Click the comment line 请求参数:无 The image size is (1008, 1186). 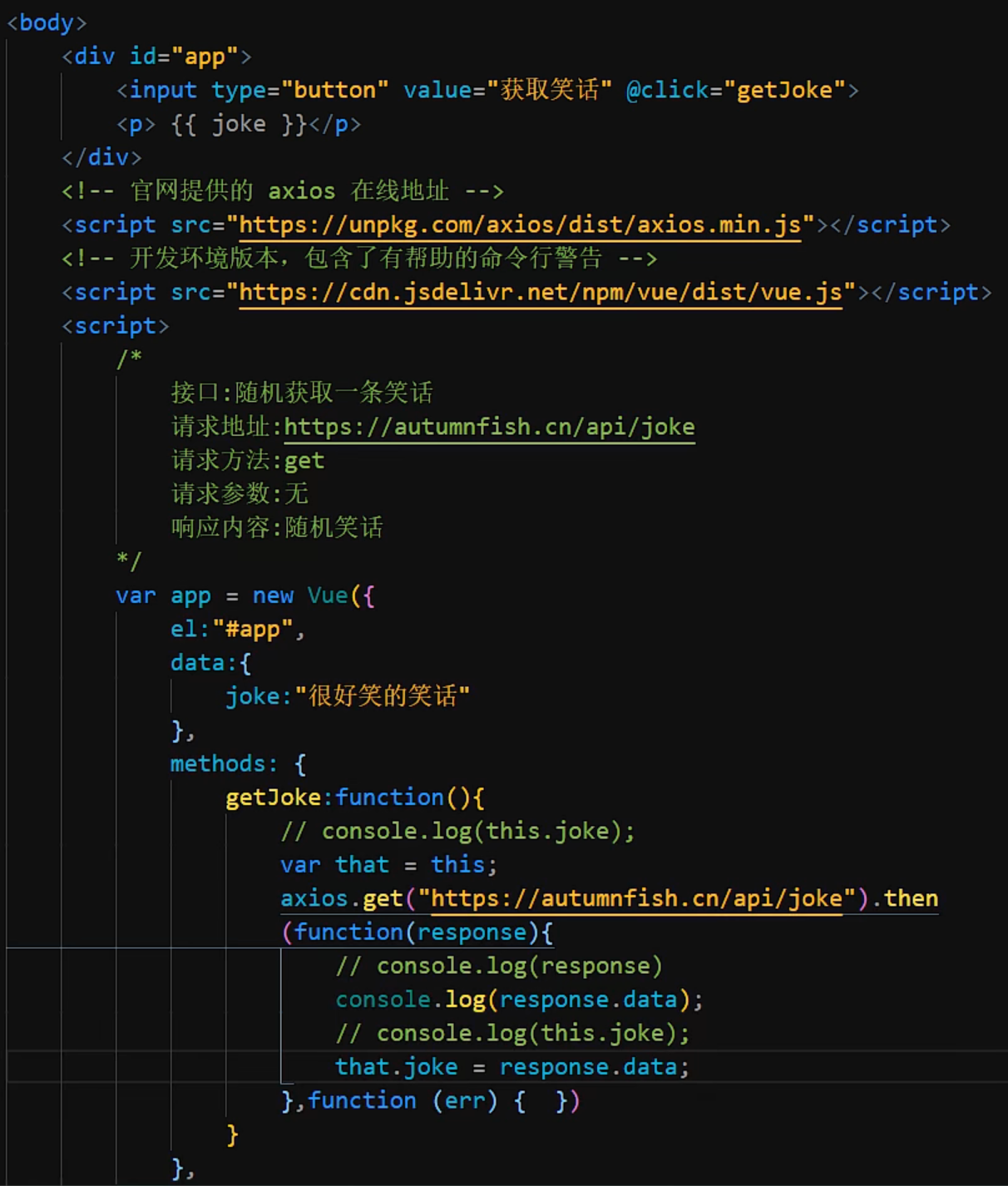click(240, 494)
